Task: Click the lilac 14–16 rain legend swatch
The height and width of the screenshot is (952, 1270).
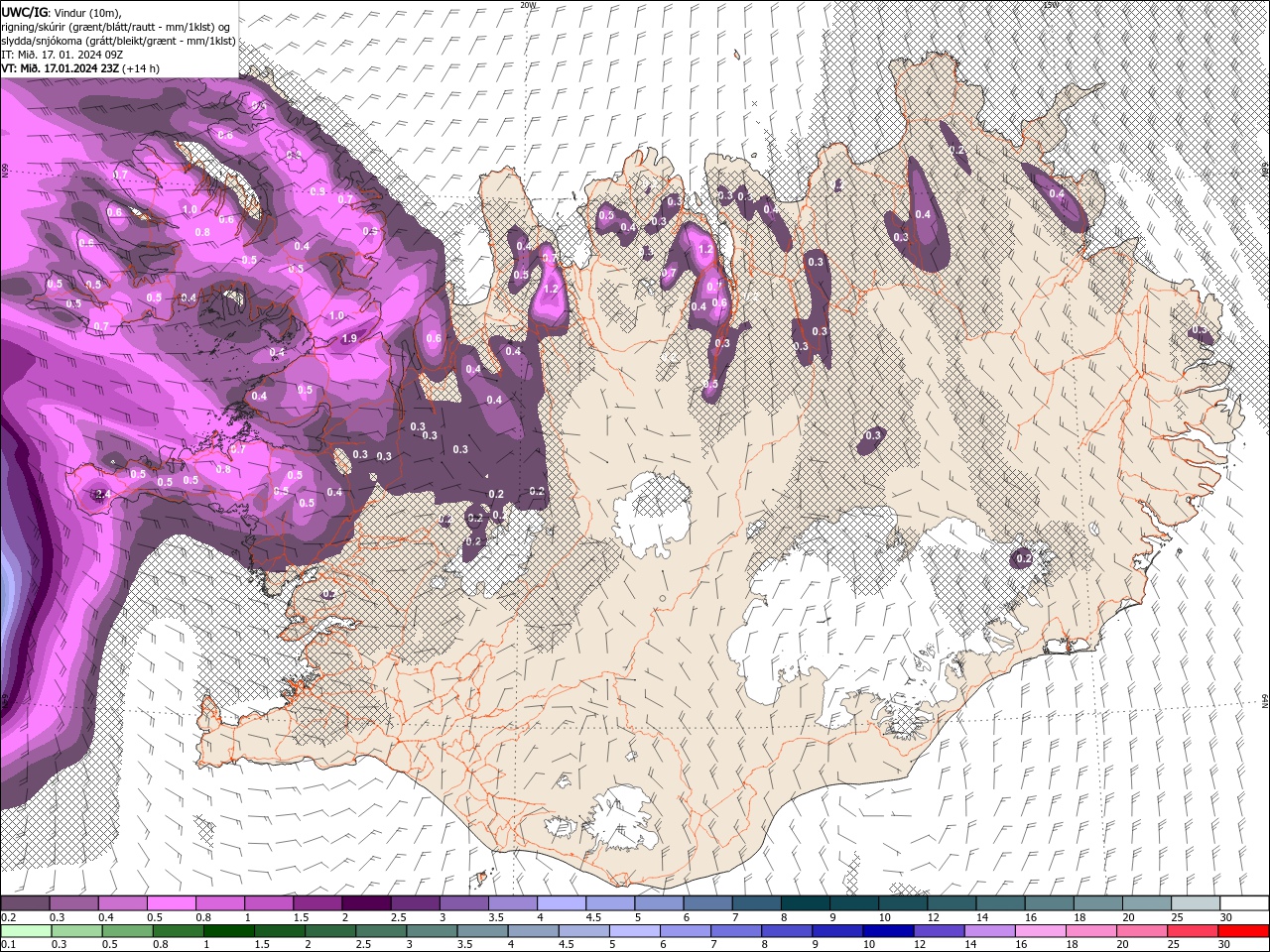Action: pos(989,931)
